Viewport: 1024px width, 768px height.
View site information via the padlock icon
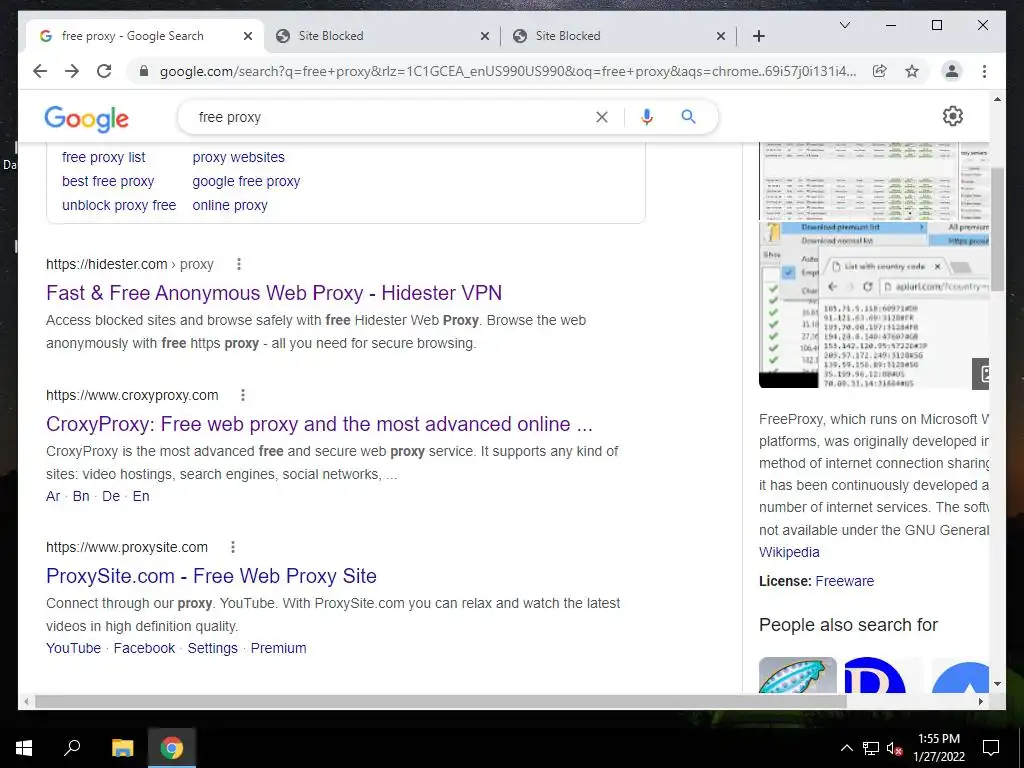144,71
